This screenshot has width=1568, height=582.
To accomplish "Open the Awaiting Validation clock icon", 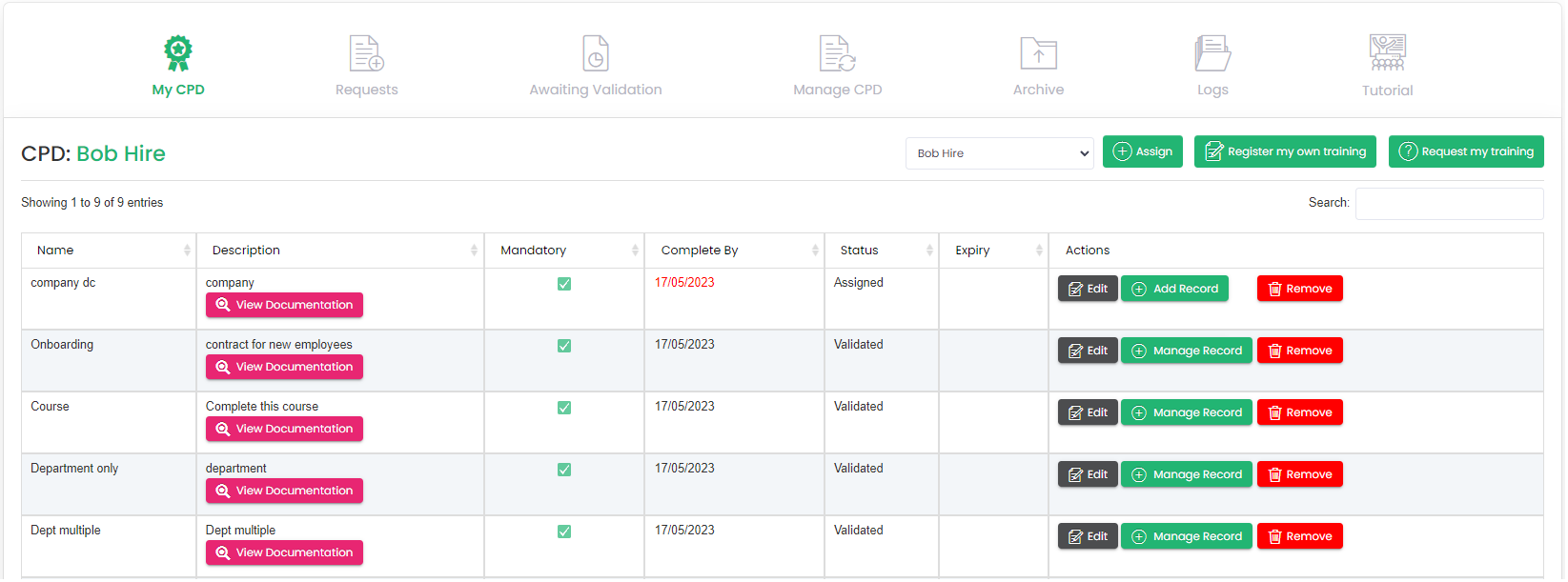I will tap(595, 53).
